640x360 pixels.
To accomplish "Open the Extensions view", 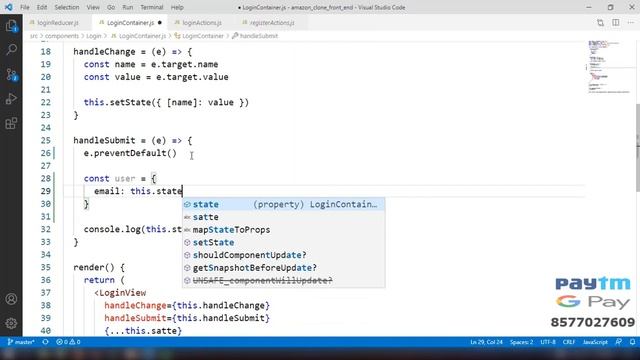I will point(11,123).
